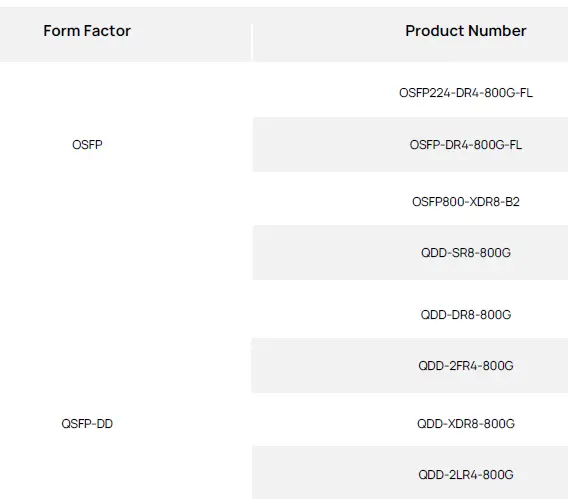This screenshot has width=568, height=499.
Task: Open the QDD-2LR4-800G product entry
Action: (x=466, y=474)
